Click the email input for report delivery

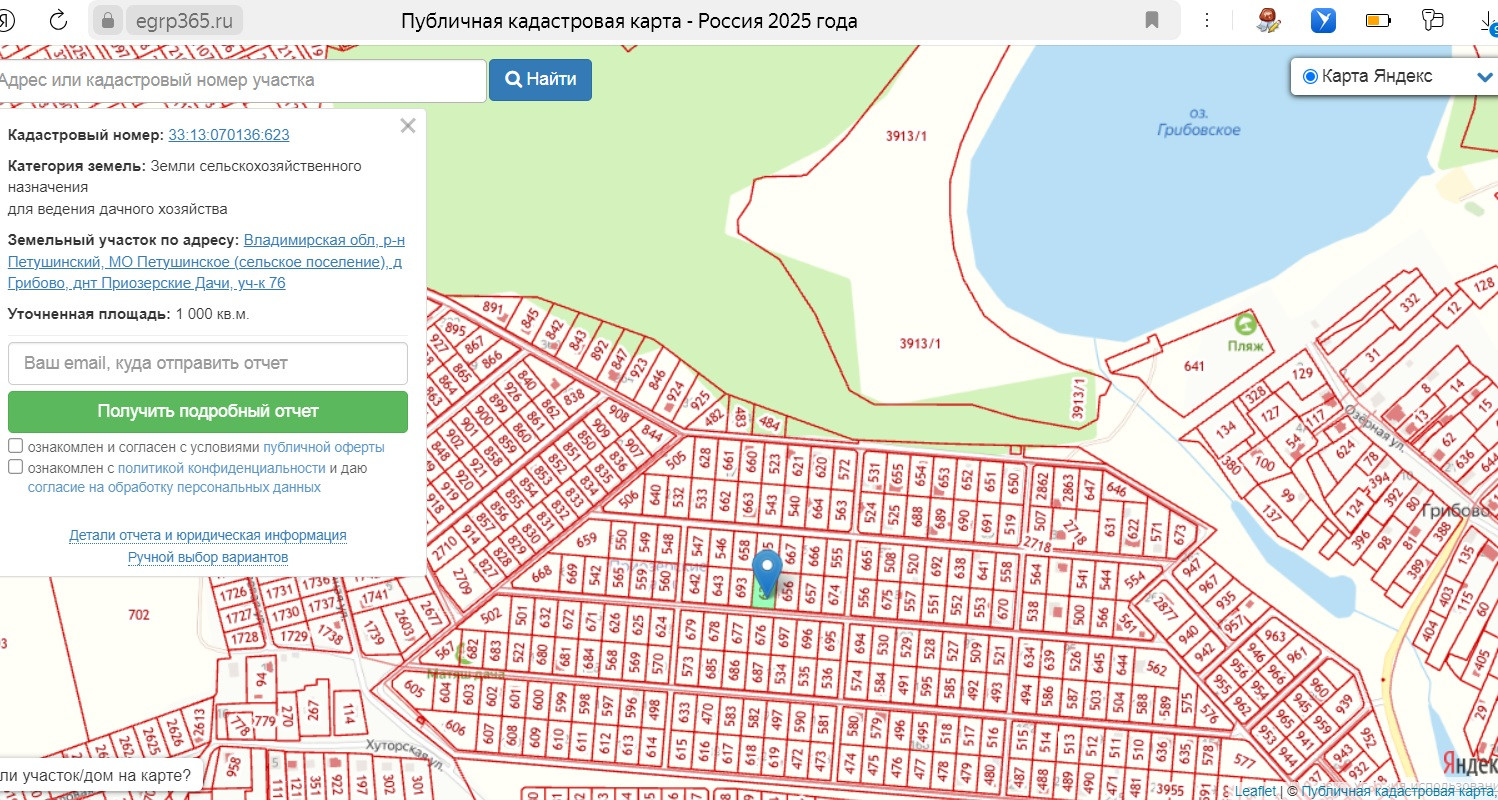pyautogui.click(x=208, y=363)
